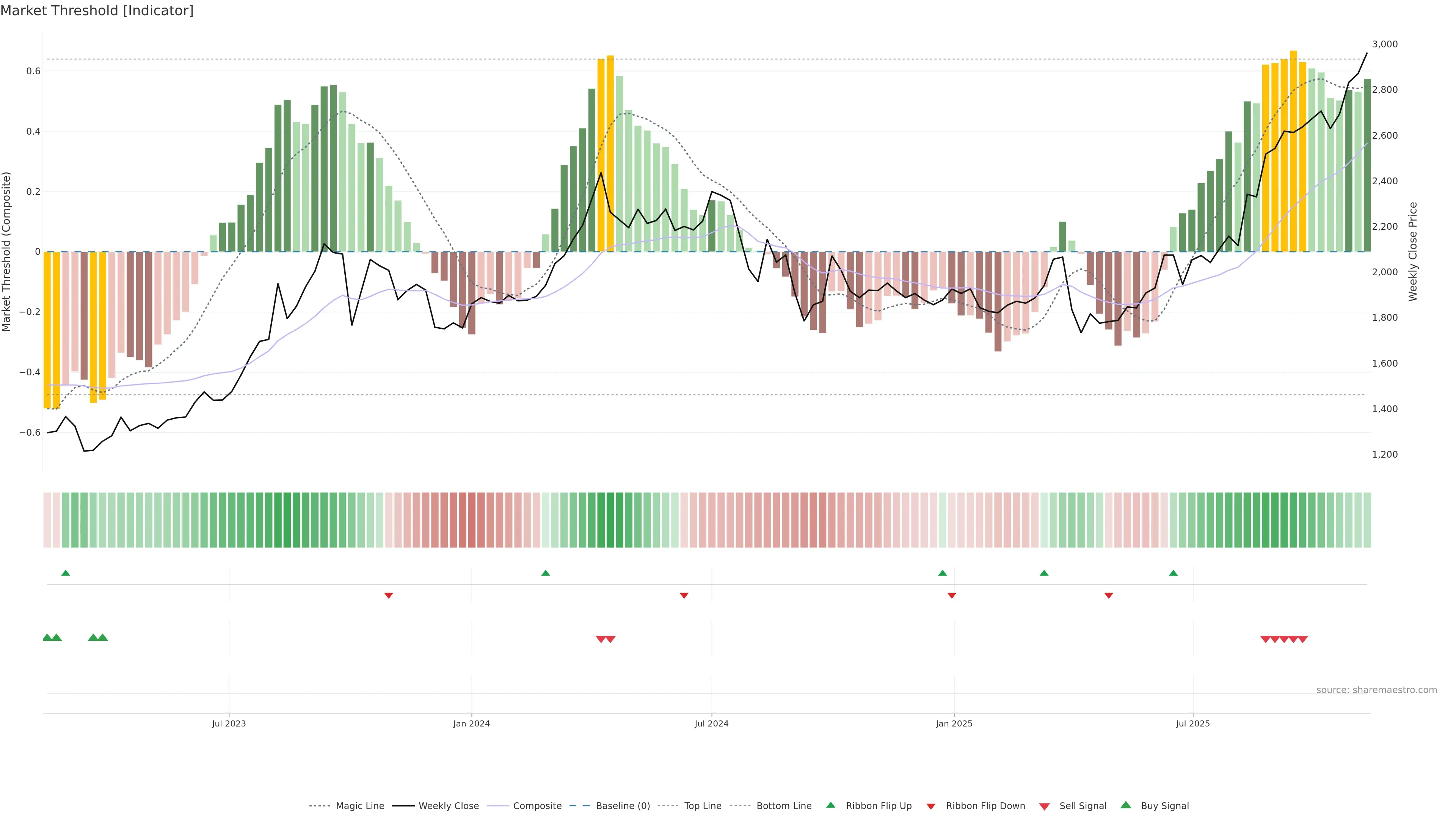This screenshot has height=819, width=1456.
Task: Click the leftmost Ribbon Flip Up triangle marker
Action: point(66,573)
